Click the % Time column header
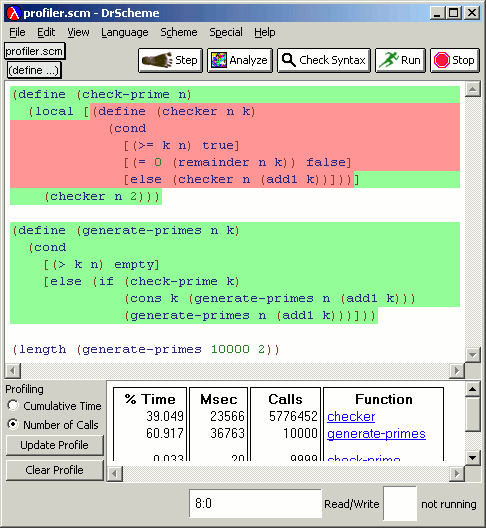486x528 pixels. click(150, 399)
